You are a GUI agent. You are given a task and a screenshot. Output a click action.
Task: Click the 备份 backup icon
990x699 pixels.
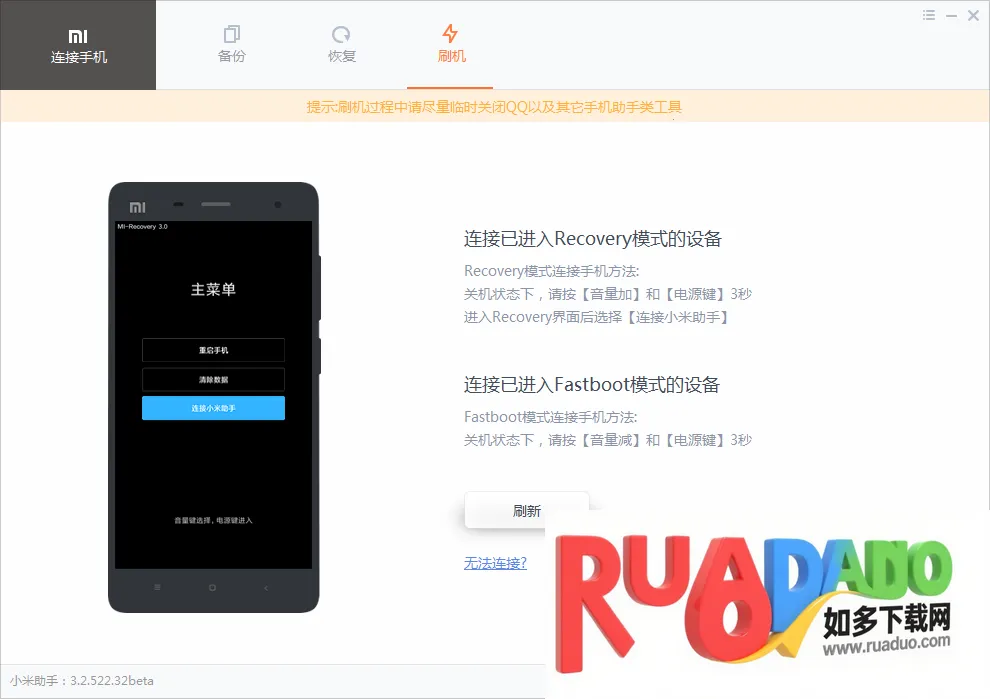[232, 34]
